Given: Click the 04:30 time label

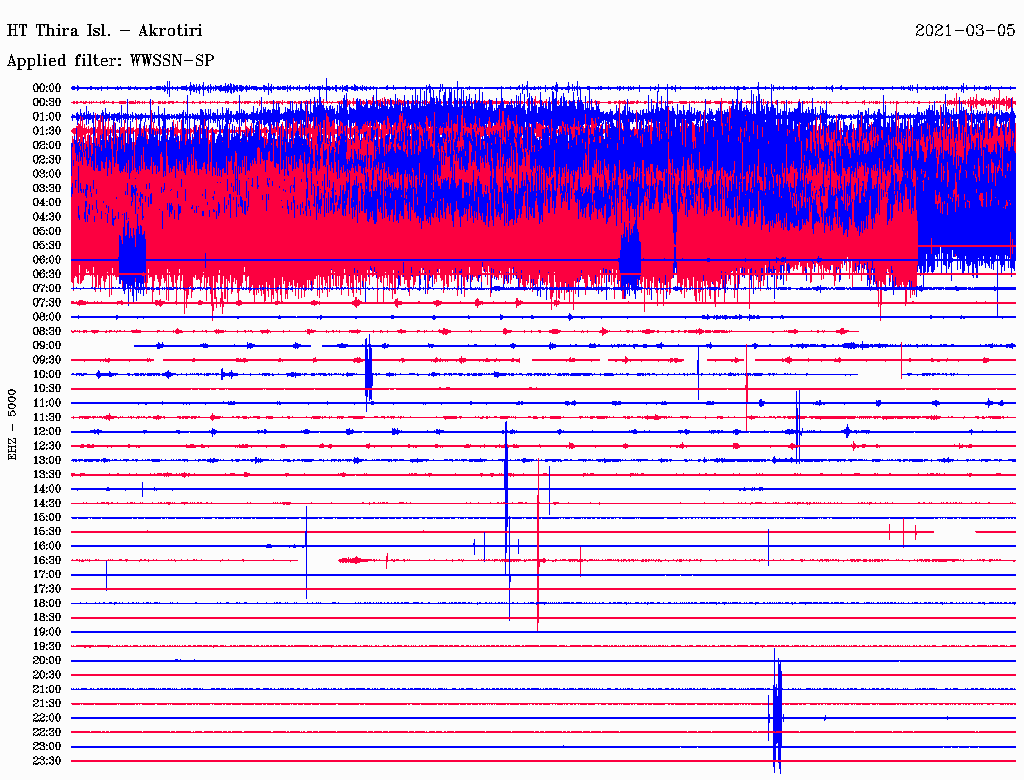Looking at the screenshot, I should [47, 217].
